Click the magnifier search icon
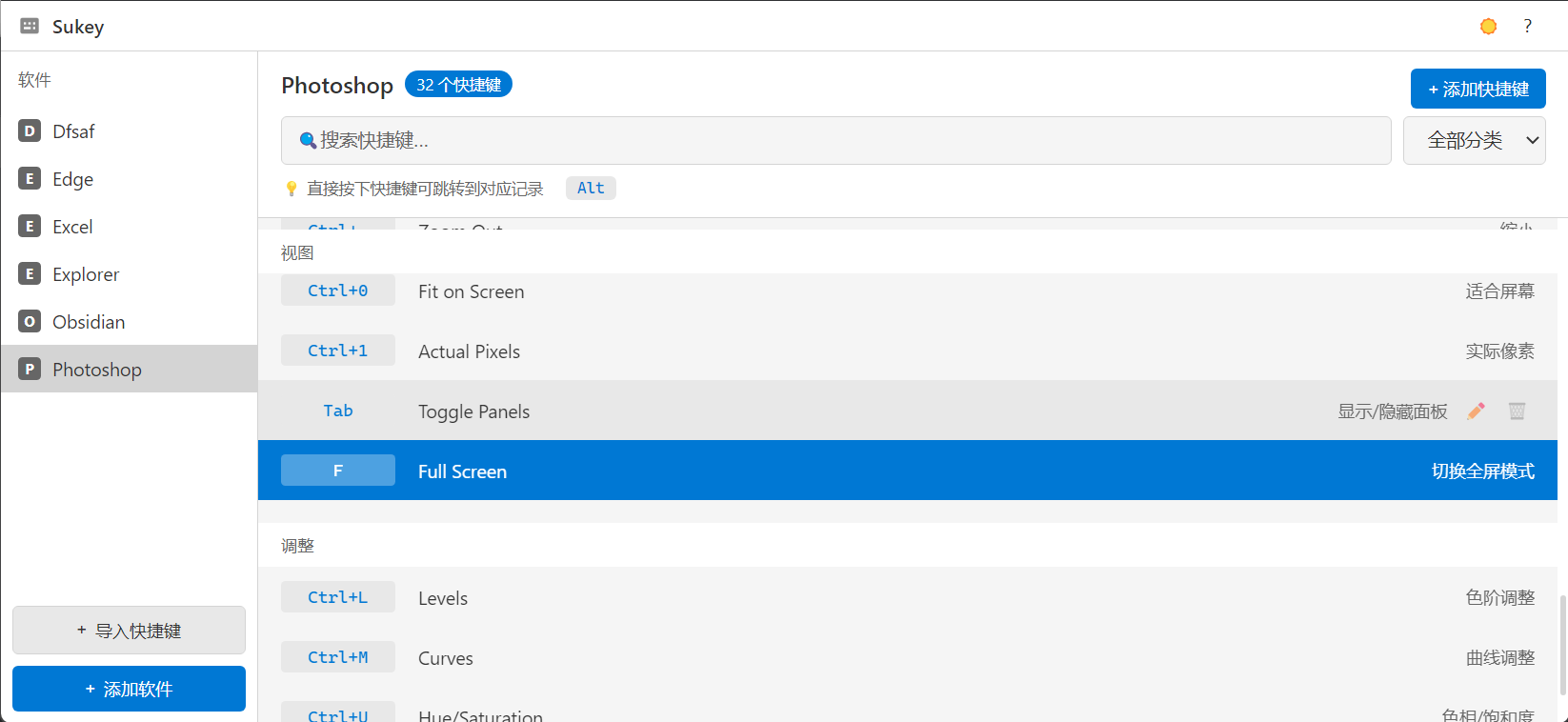The image size is (1568, 722). [308, 141]
